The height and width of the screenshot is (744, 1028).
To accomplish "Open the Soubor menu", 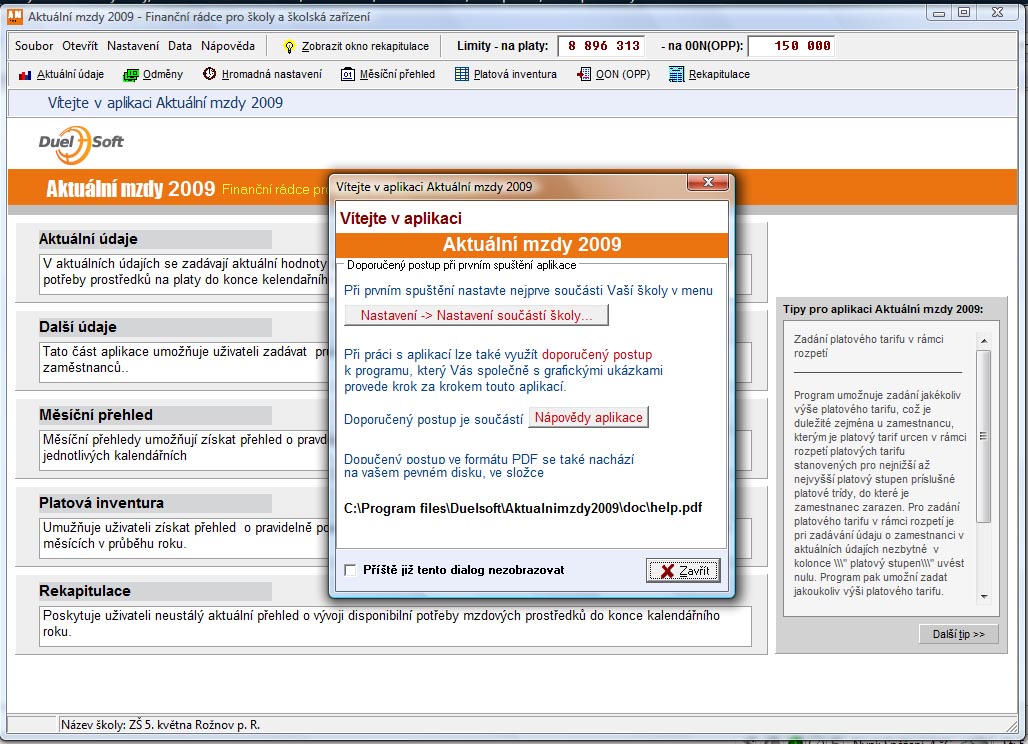I will pyautogui.click(x=34, y=46).
